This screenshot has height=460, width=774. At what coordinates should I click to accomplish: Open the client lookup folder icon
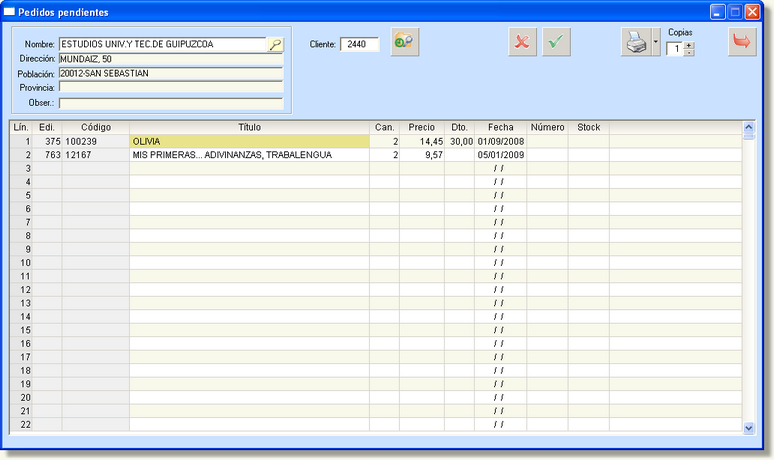click(x=405, y=42)
